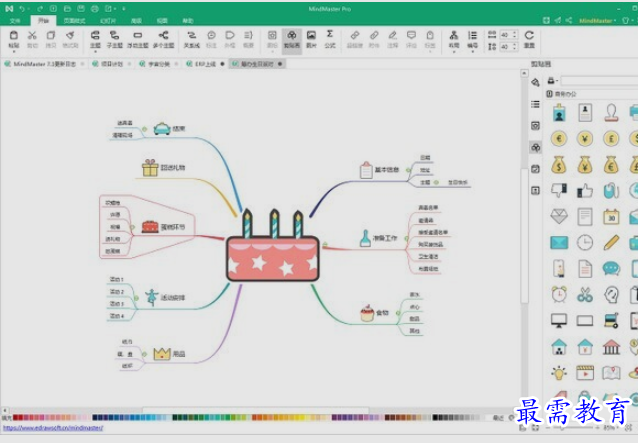Pick the Euro coin clipart icon
638x443 pixels.
point(559,139)
